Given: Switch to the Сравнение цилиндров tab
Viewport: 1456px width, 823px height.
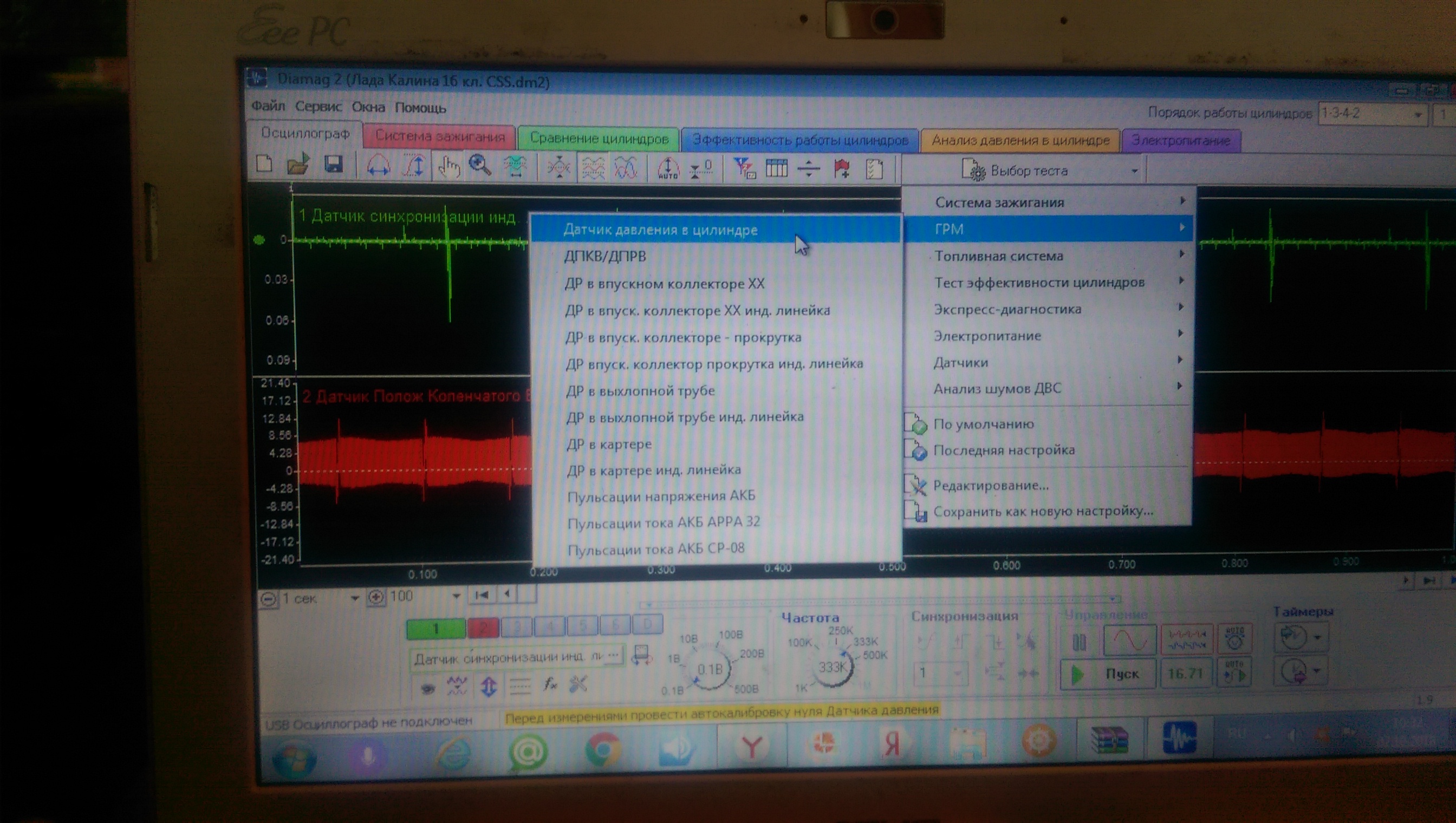Looking at the screenshot, I should (599, 139).
